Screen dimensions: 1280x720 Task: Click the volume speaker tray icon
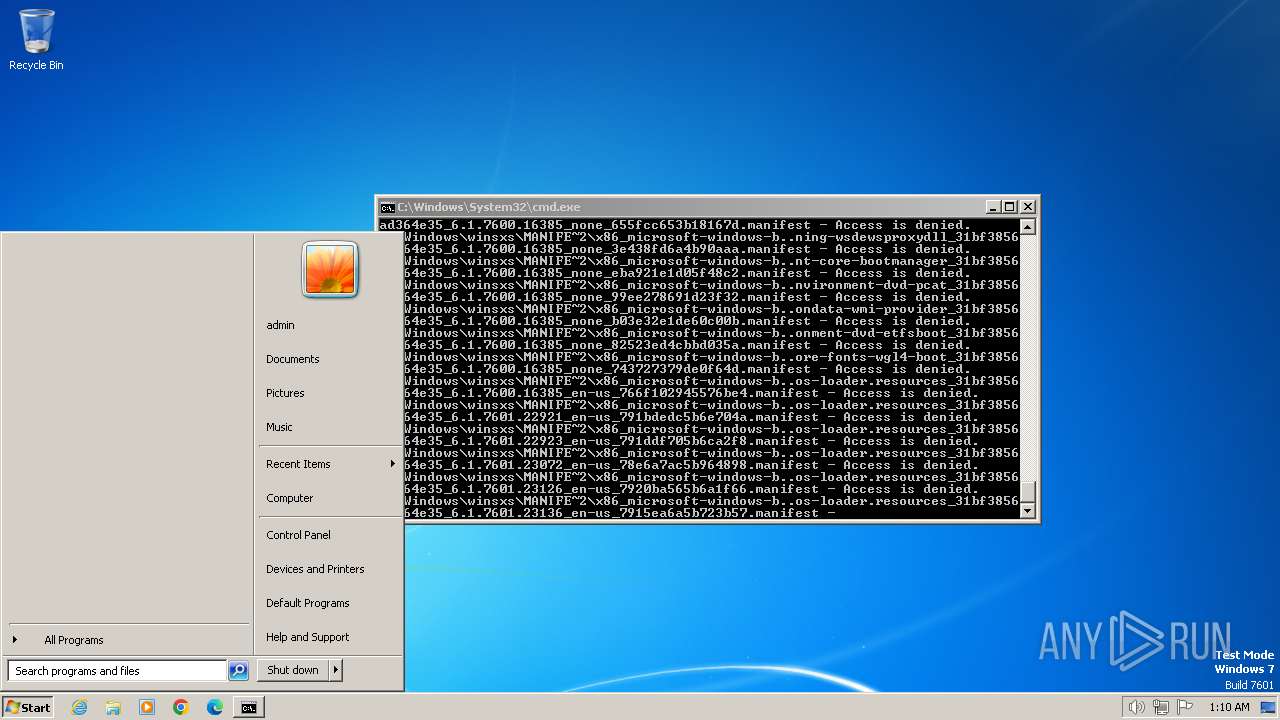[x=1136, y=707]
